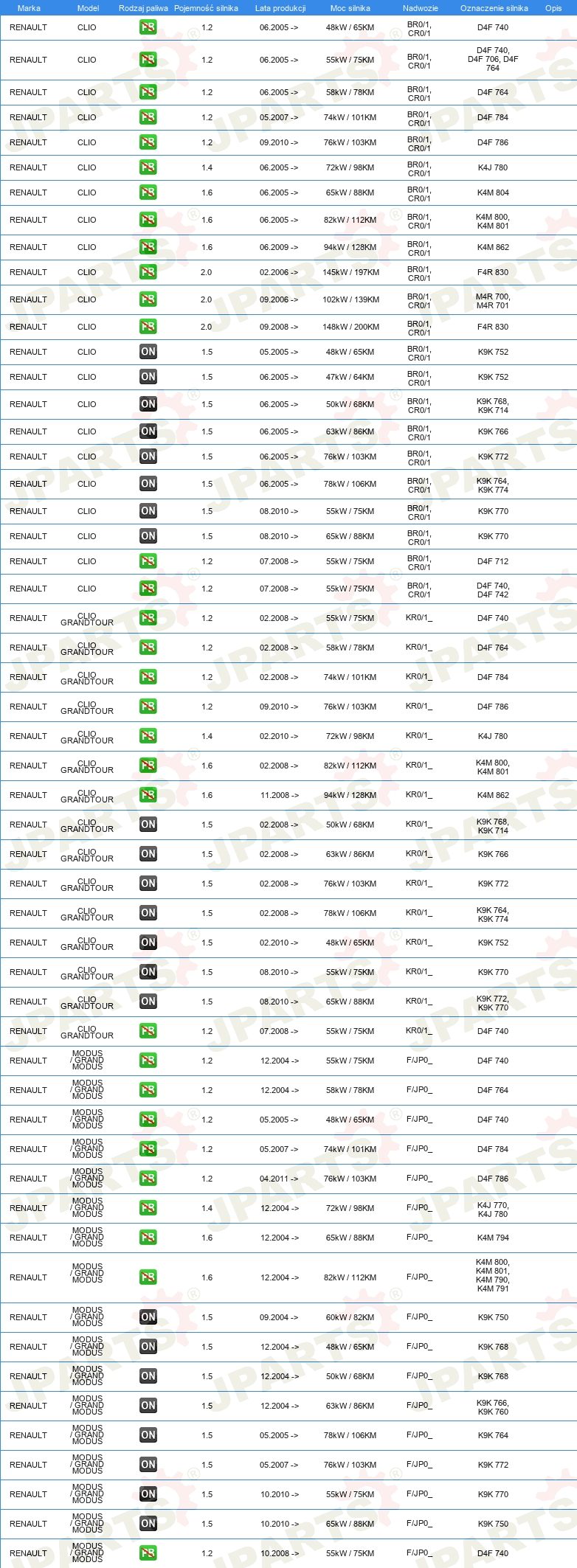Image resolution: width=577 pixels, height=1568 pixels.
Task: Select the 'K9K 772, K9K 770' engine code
Action: [x=493, y=1003]
